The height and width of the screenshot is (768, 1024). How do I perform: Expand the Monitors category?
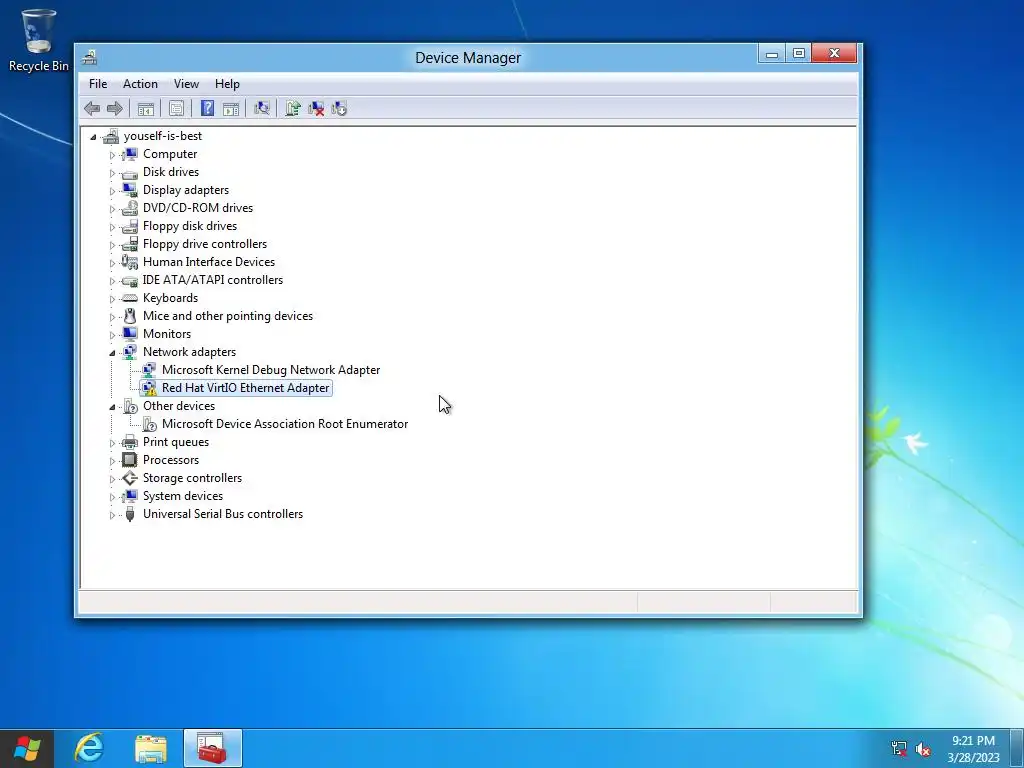pyautogui.click(x=112, y=335)
